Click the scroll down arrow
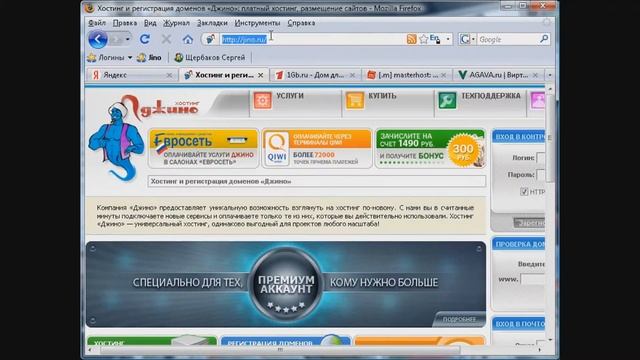The width and height of the screenshot is (640, 360). click(x=550, y=340)
